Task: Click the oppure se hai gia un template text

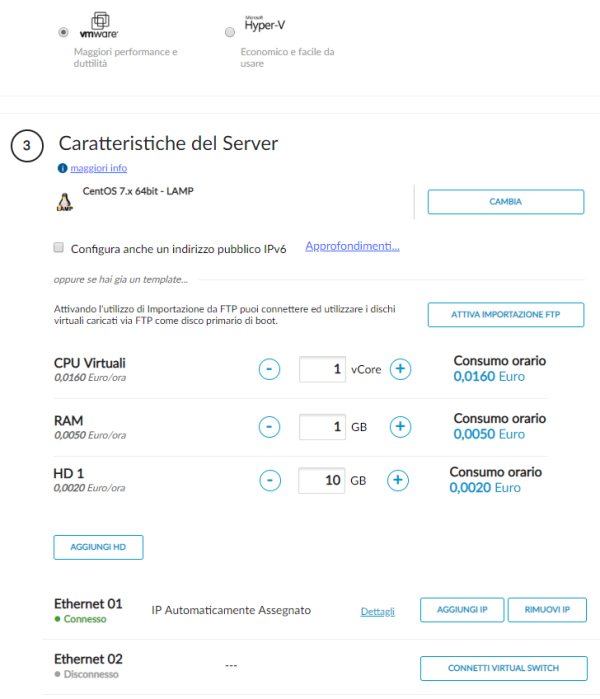Action: coord(121,280)
